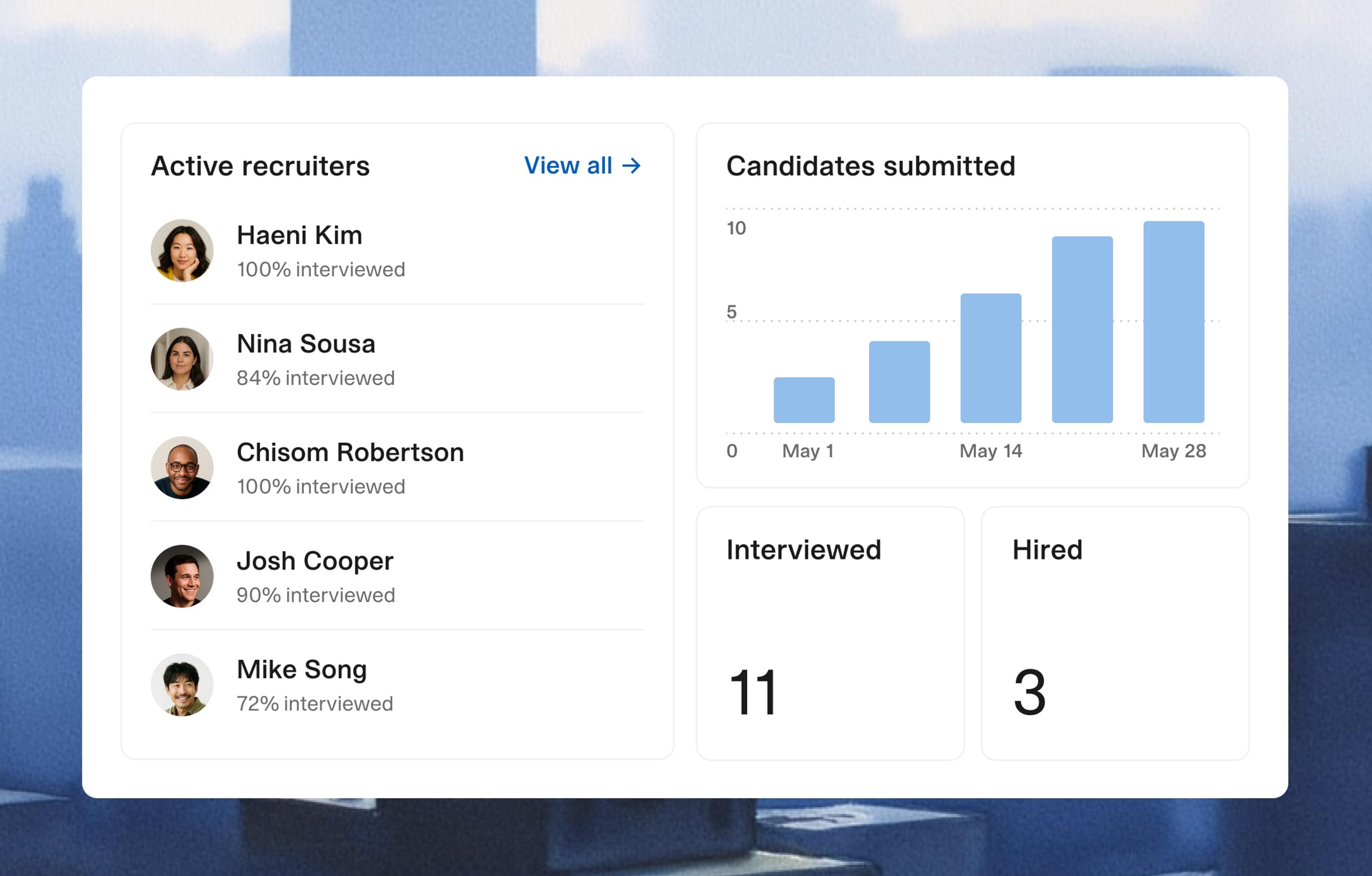This screenshot has width=1372, height=876.
Task: Click the fourth bar in chart
Action: (1082, 329)
